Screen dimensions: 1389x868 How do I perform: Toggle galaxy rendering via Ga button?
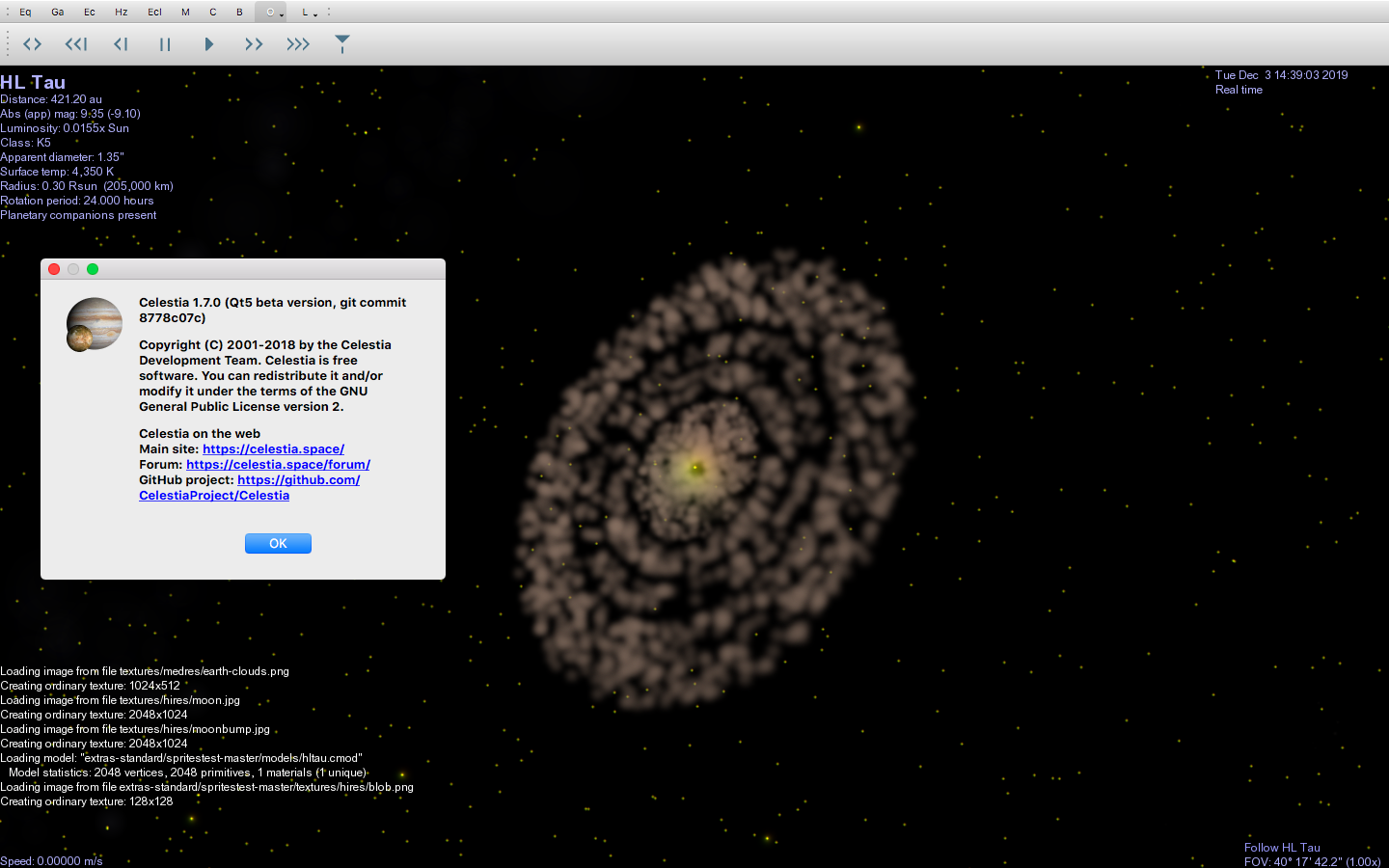(57, 12)
